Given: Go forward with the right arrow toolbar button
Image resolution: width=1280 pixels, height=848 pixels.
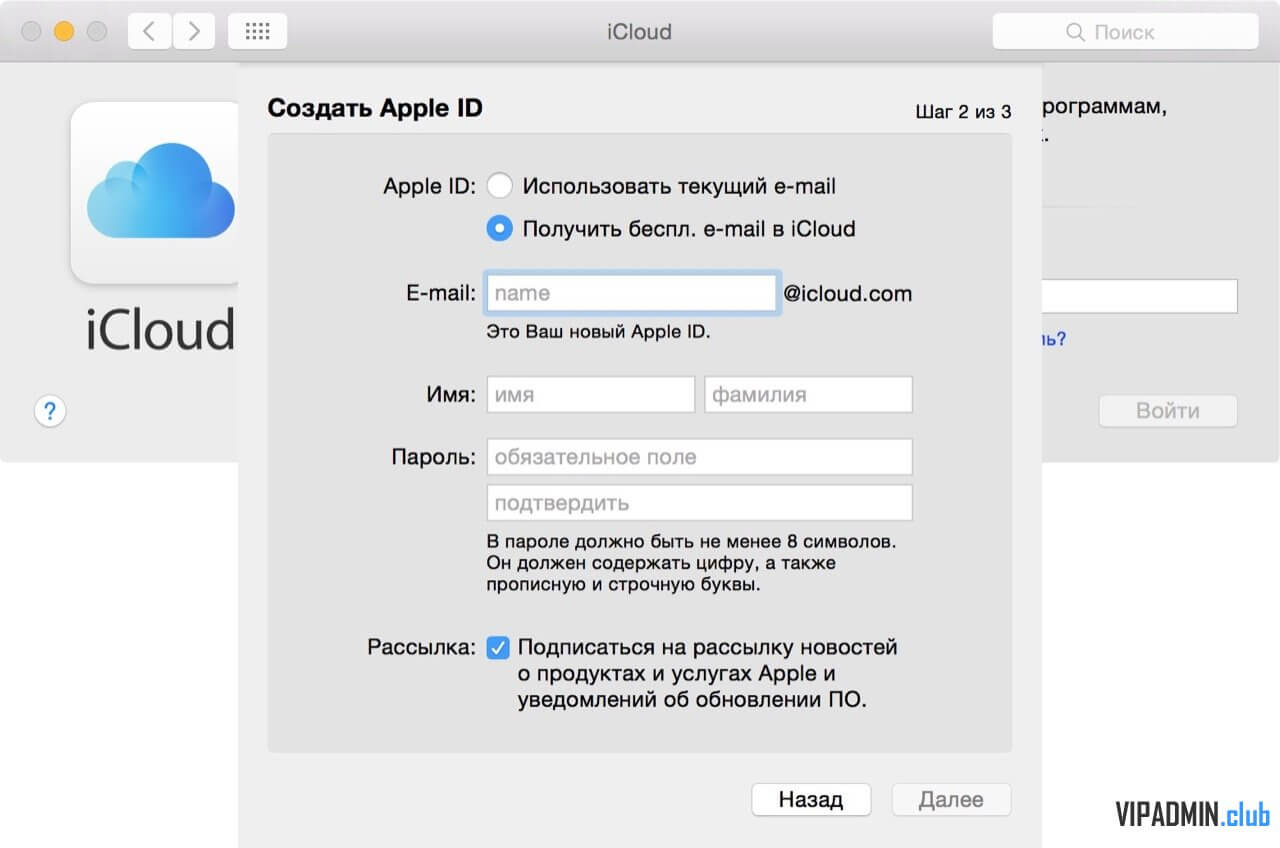Looking at the screenshot, I should coord(194,32).
